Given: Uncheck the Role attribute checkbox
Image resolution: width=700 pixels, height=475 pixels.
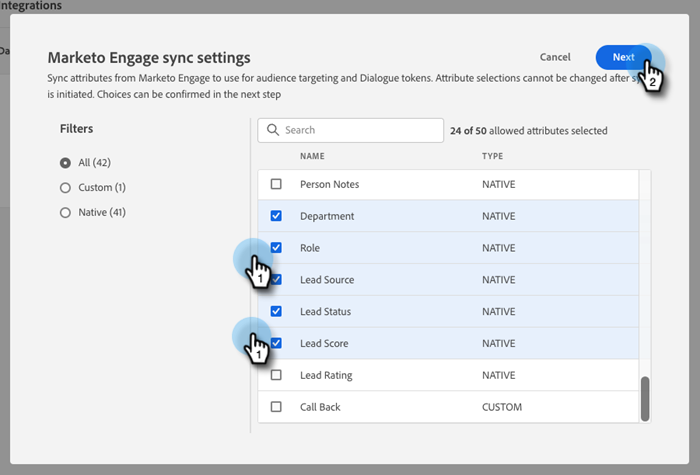Looking at the screenshot, I should pos(277,248).
